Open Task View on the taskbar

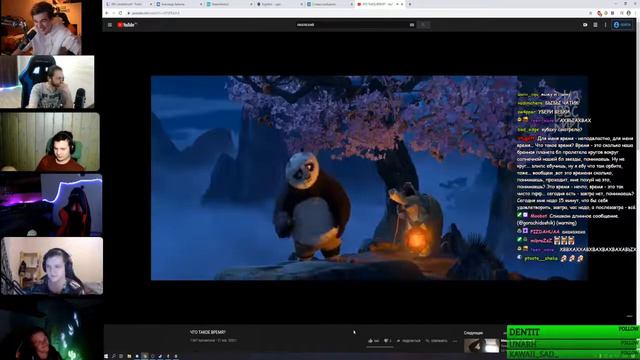[x=121, y=356]
